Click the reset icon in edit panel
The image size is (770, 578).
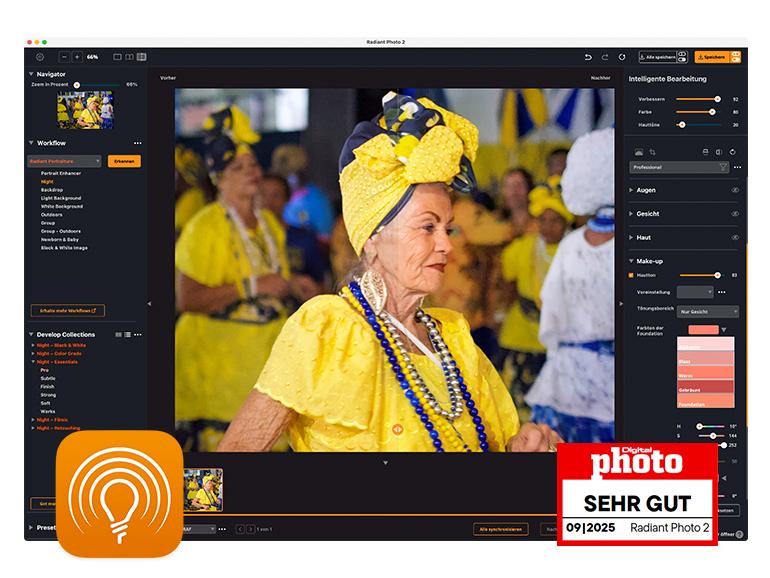733,152
